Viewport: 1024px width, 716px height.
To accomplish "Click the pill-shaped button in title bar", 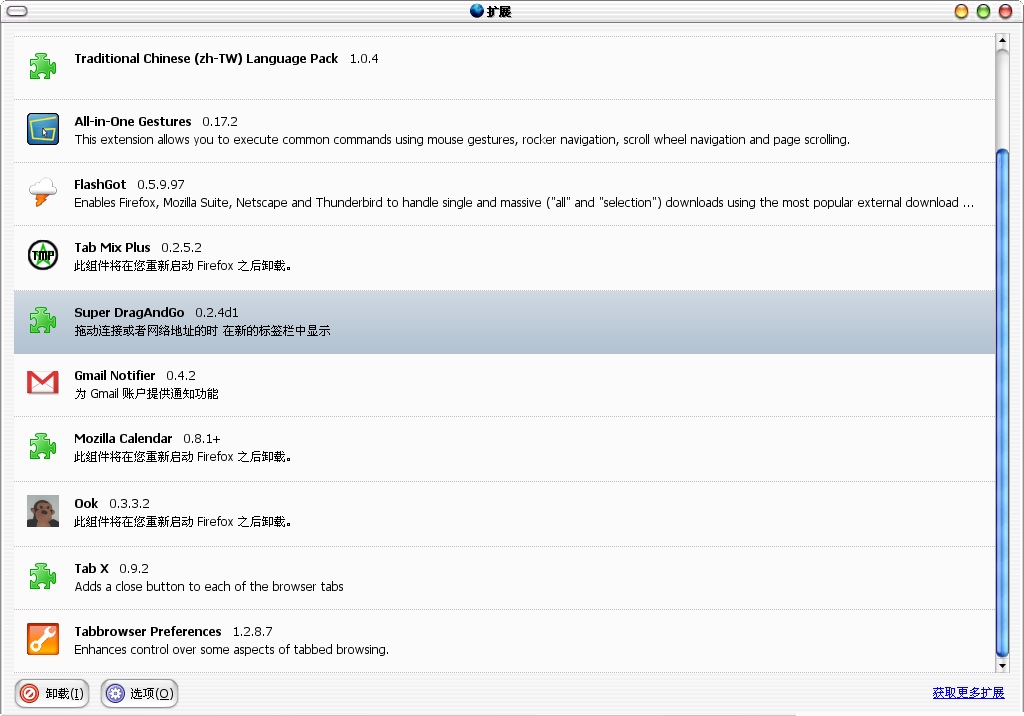I will [x=17, y=11].
